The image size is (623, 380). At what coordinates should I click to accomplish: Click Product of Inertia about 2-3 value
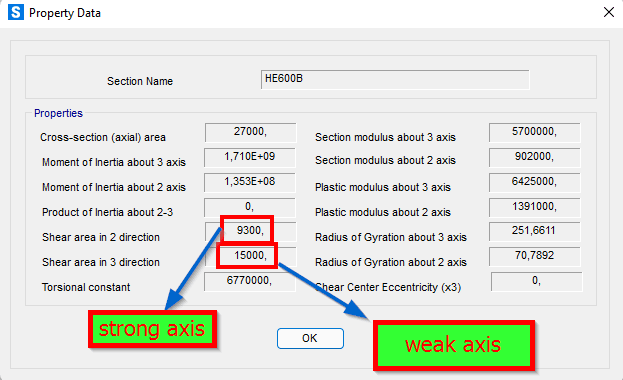[x=250, y=207]
